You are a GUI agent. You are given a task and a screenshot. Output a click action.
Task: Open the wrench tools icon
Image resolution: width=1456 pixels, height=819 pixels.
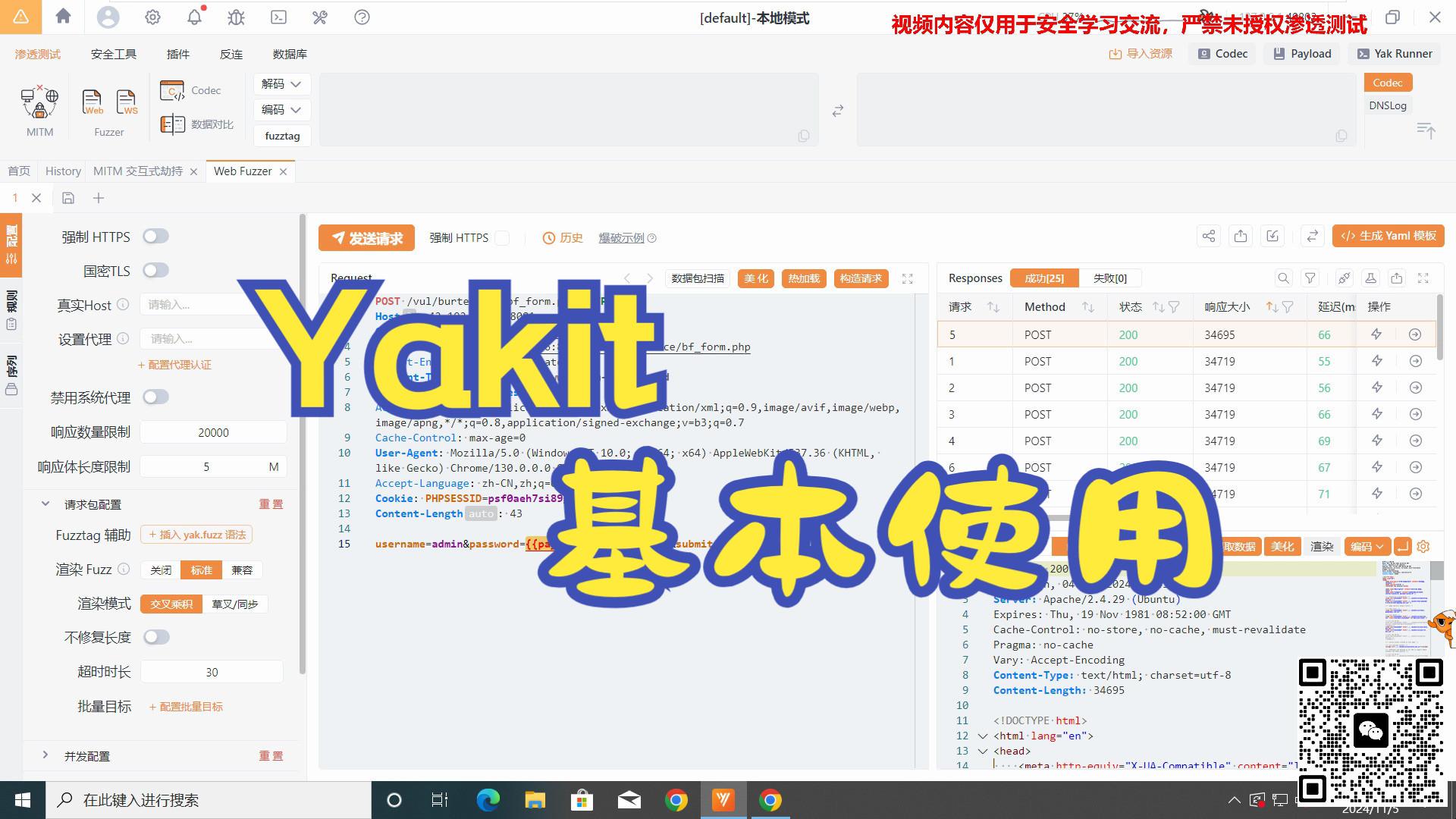click(320, 17)
